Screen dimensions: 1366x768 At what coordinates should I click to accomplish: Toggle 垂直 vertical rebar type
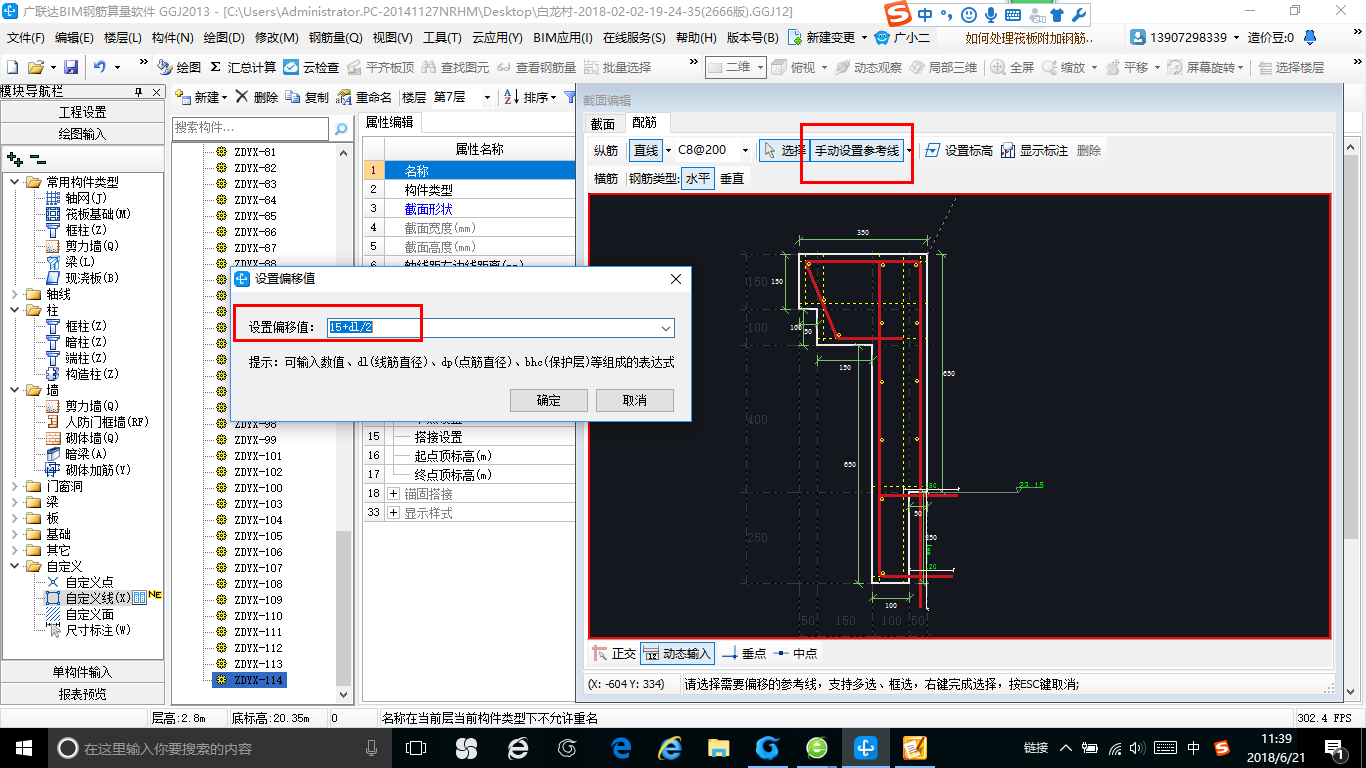coord(732,178)
